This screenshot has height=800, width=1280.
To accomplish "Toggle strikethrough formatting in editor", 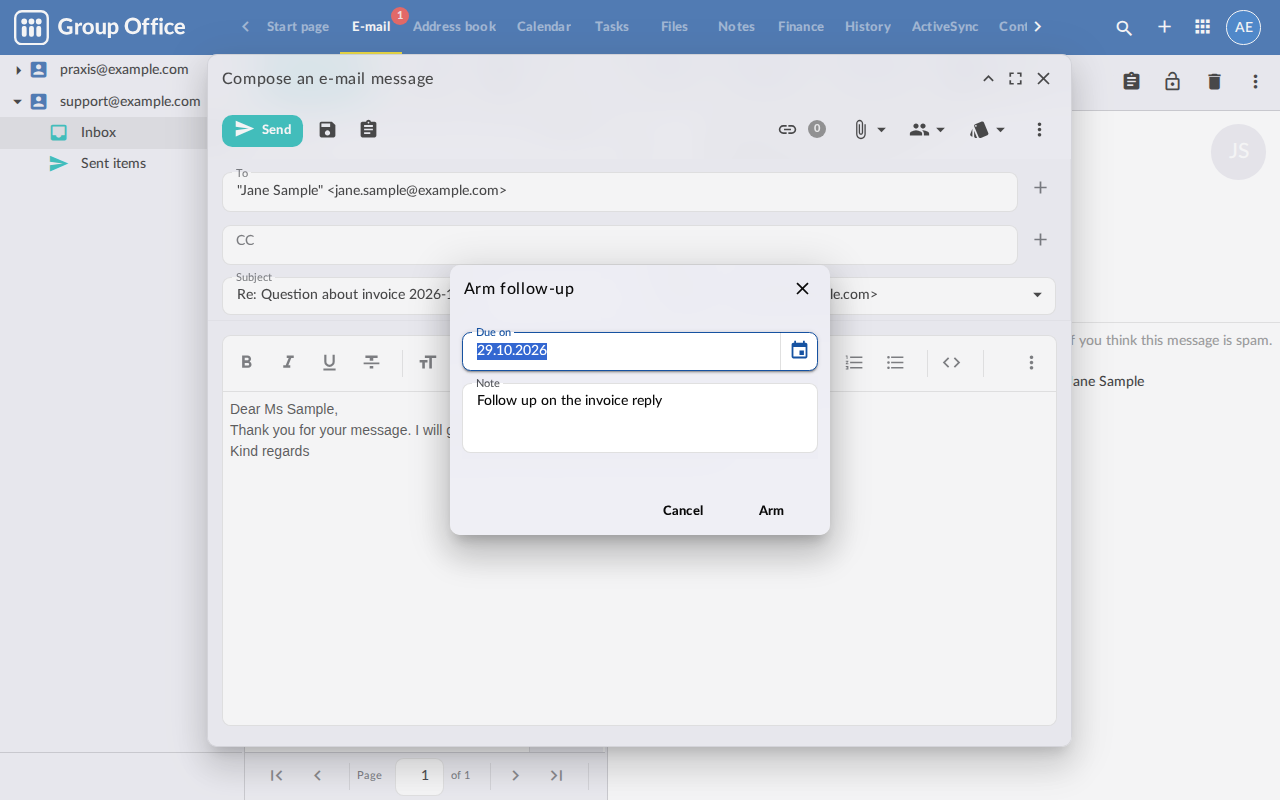I will click(x=371, y=363).
